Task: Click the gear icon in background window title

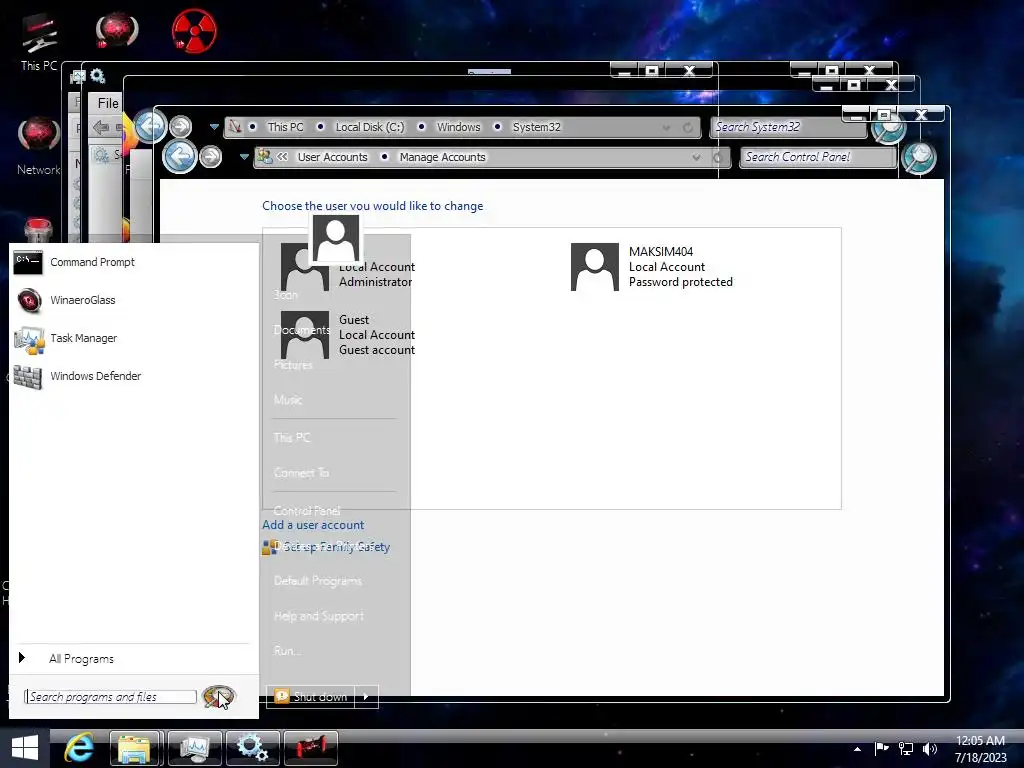Action: [98, 76]
